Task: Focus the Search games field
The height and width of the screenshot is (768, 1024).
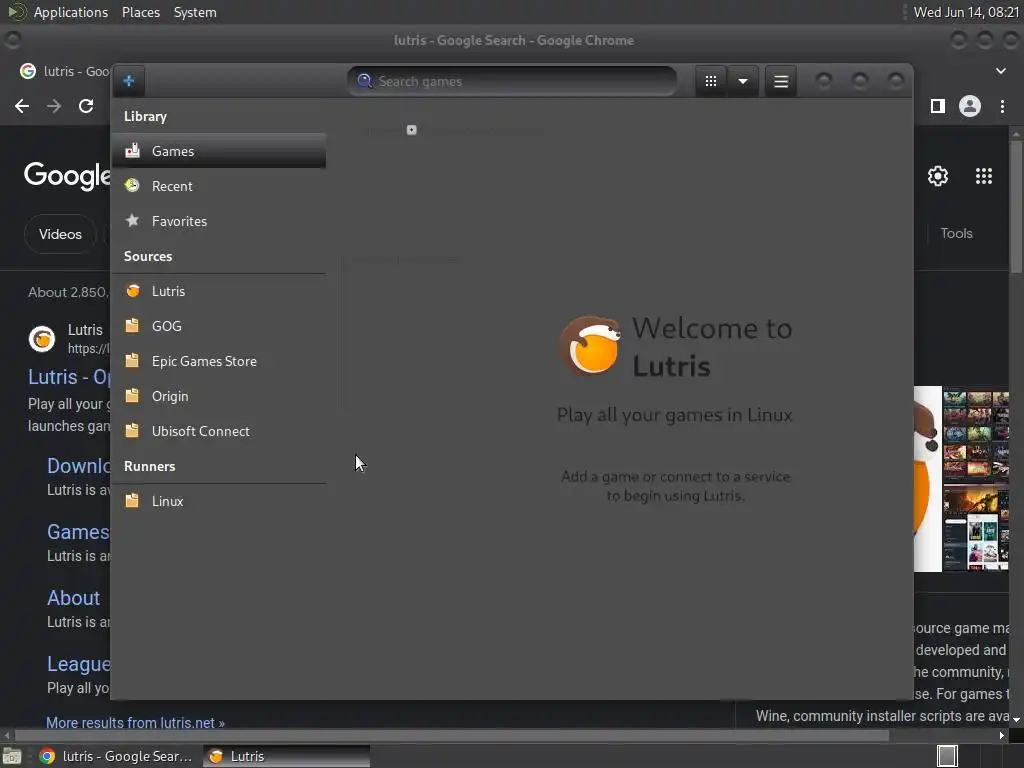Action: click(x=512, y=81)
